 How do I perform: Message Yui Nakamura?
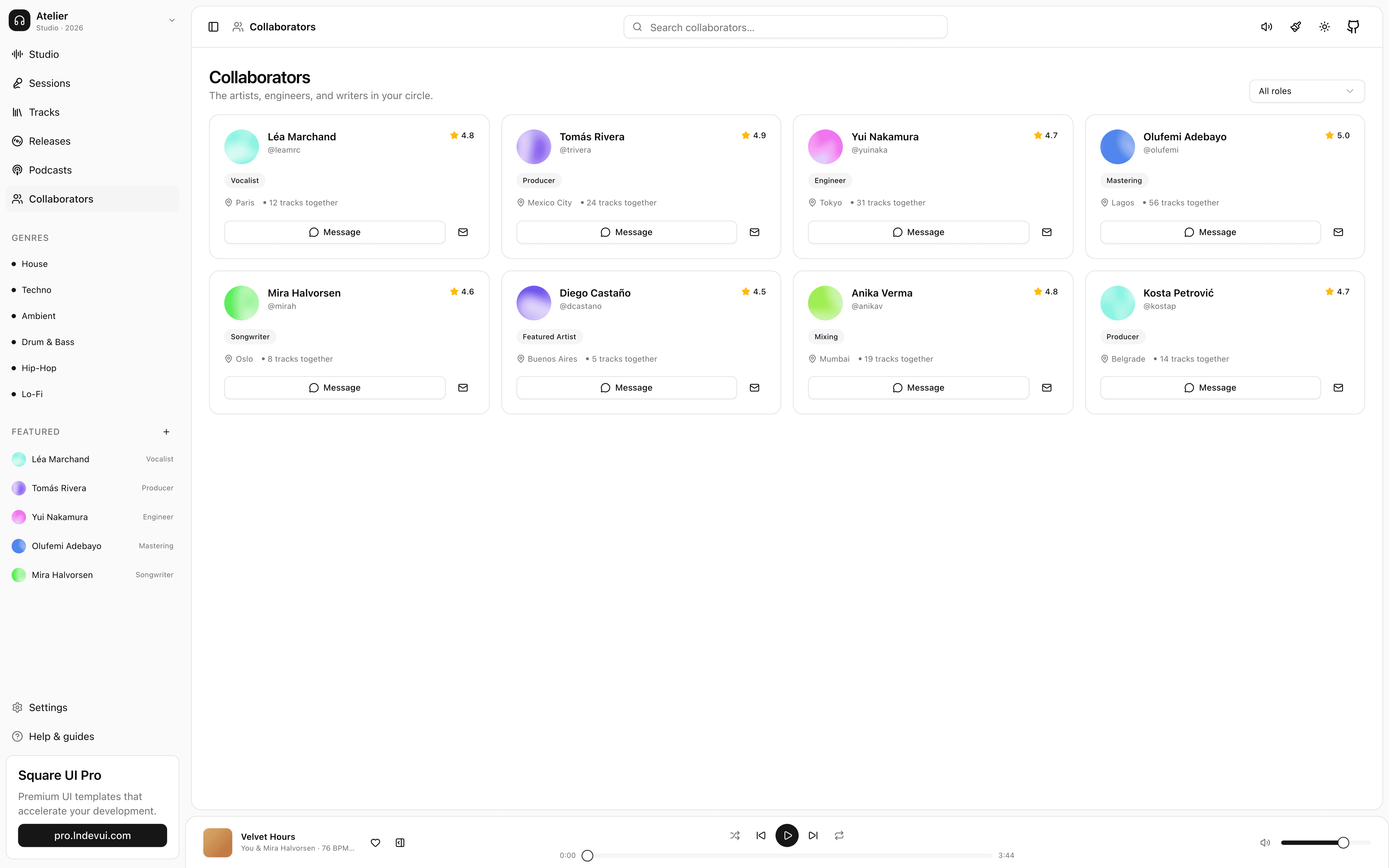918,232
